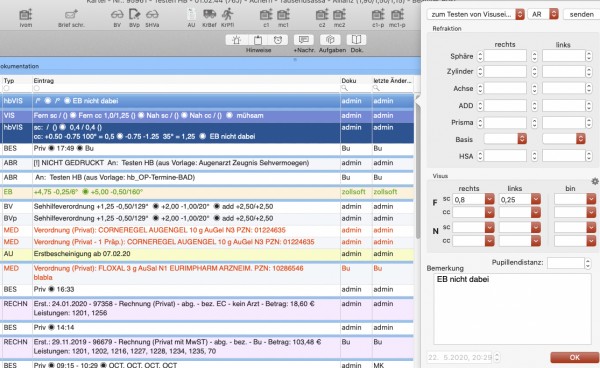Open the F sc rechts visus dropdown showing 0,8
The image size is (600, 368).
pos(489,199)
